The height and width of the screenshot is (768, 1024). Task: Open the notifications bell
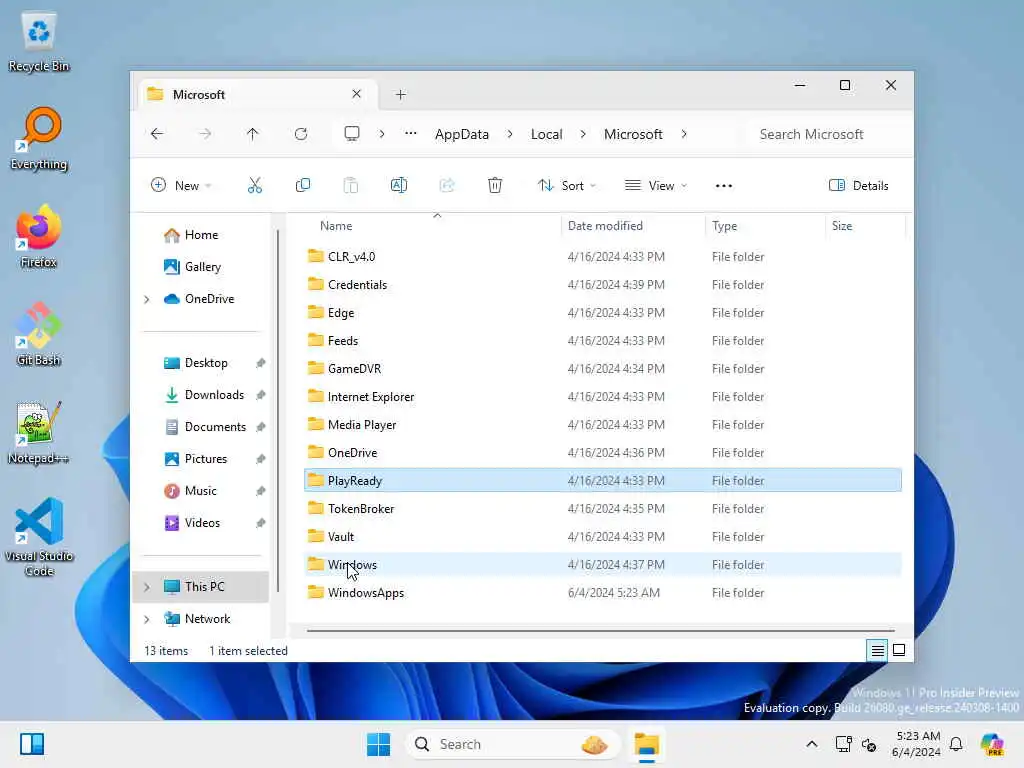[x=956, y=744]
